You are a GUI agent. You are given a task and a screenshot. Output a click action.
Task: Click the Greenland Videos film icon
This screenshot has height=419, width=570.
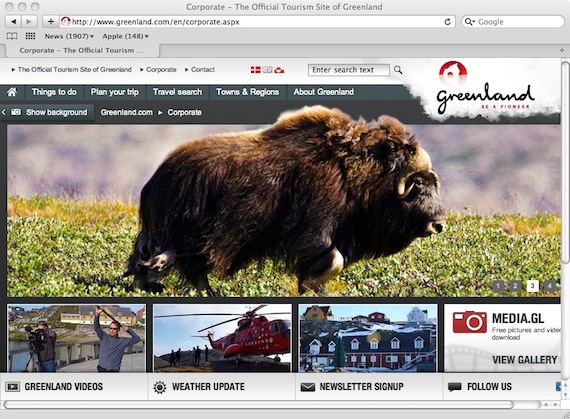12,387
